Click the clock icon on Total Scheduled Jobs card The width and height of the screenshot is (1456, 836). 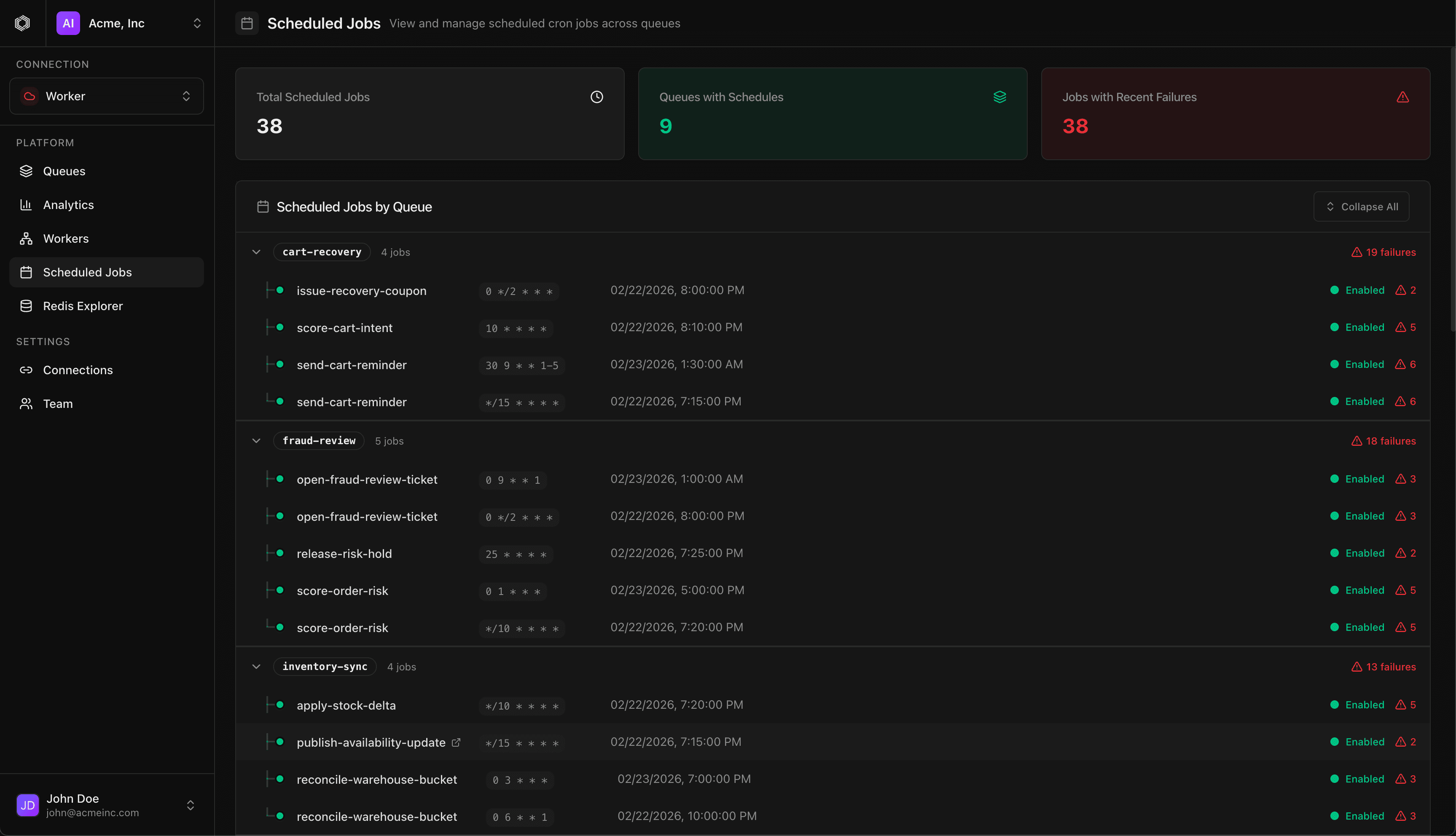[x=596, y=97]
